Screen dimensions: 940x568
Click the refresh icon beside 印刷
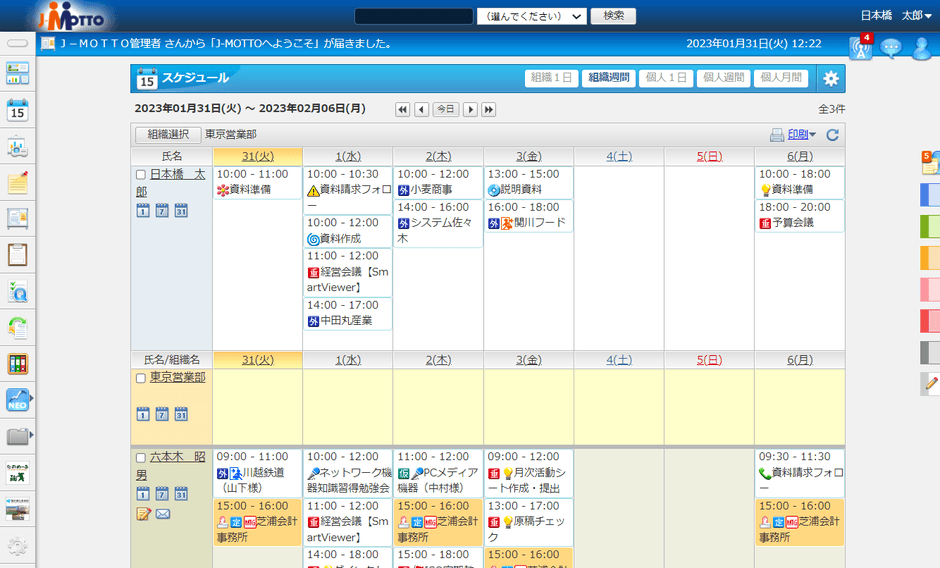(x=832, y=135)
